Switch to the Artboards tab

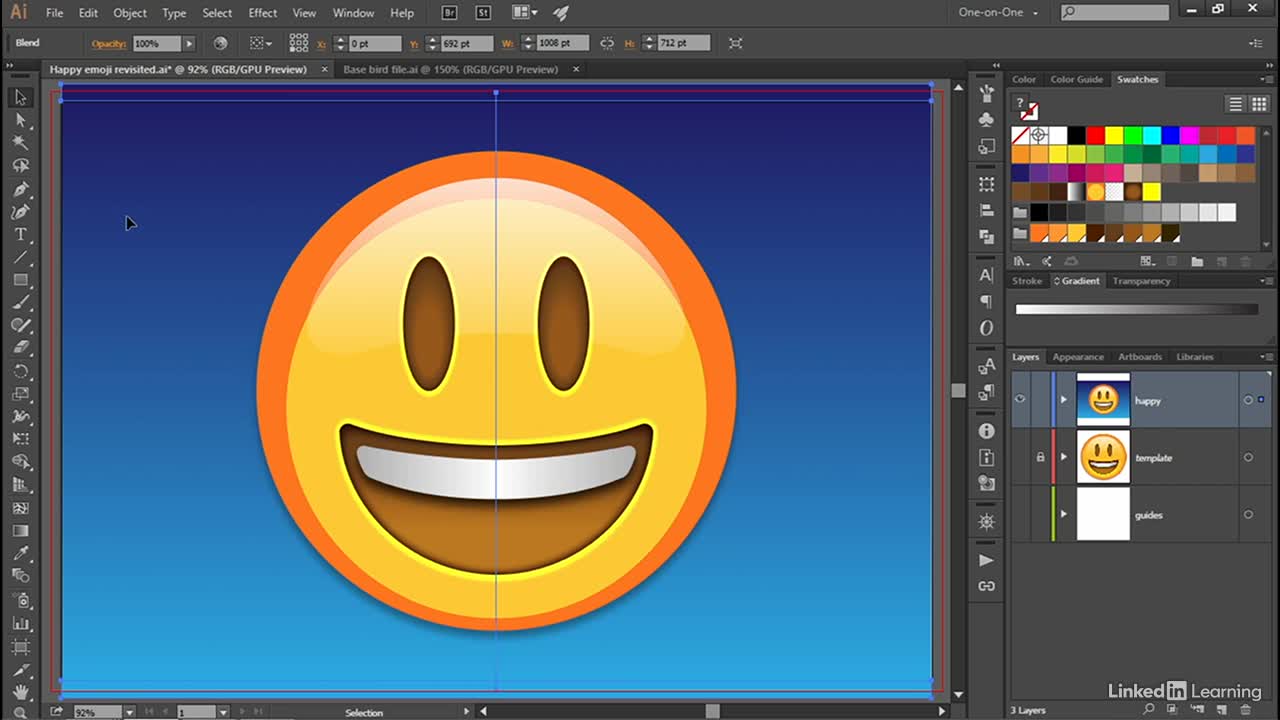click(x=1140, y=357)
